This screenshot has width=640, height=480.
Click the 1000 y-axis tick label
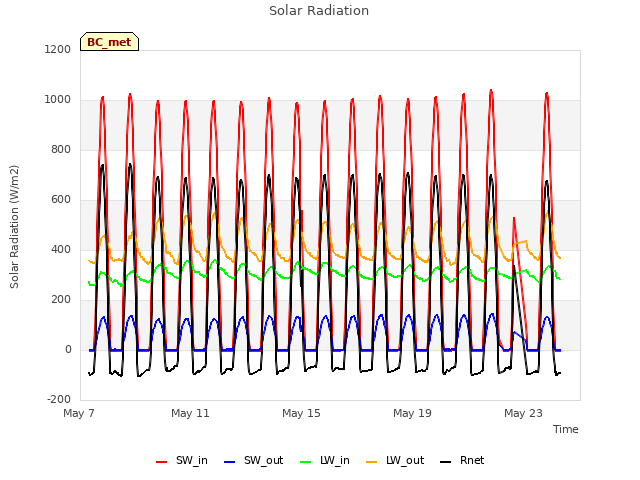[x=58, y=100]
